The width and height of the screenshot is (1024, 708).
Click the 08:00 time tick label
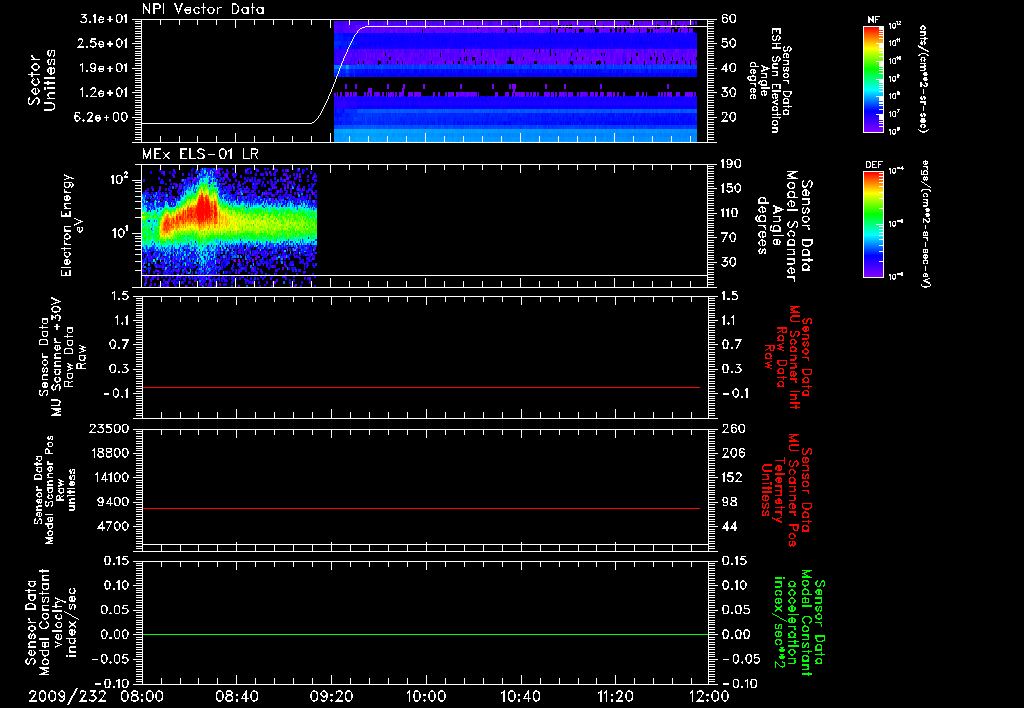(x=142, y=696)
